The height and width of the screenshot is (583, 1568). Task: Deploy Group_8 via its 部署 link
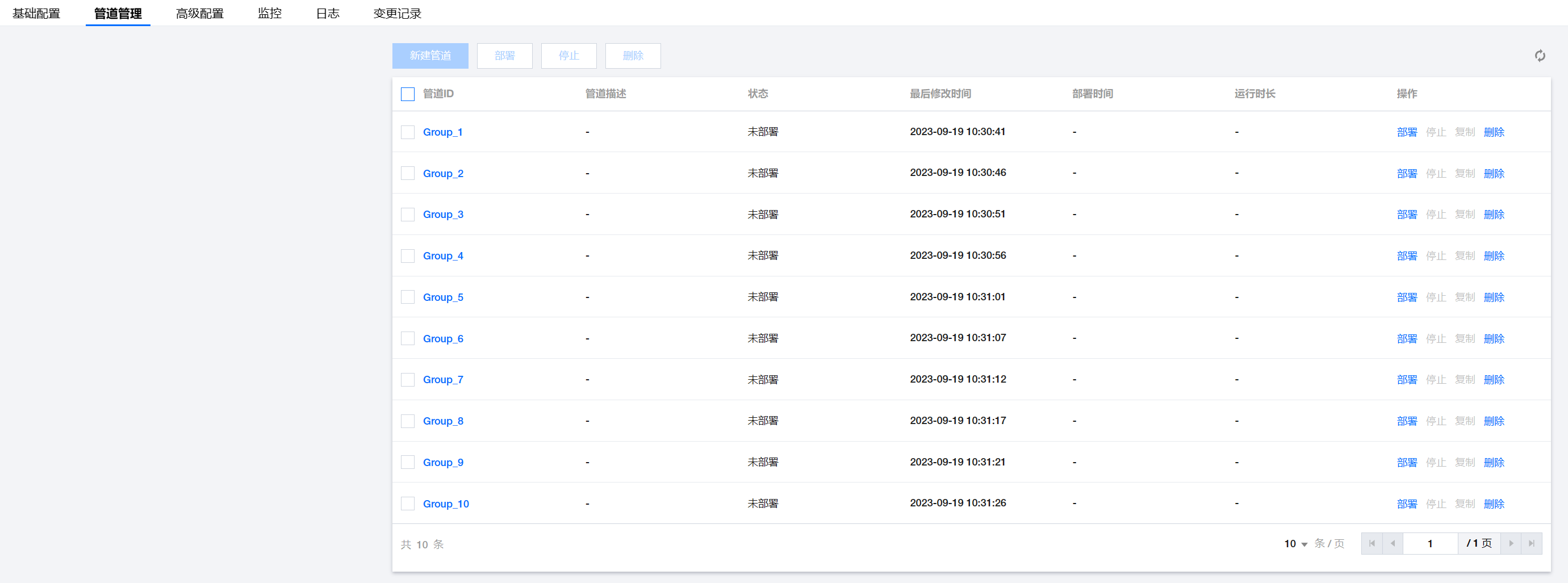pyautogui.click(x=1407, y=421)
